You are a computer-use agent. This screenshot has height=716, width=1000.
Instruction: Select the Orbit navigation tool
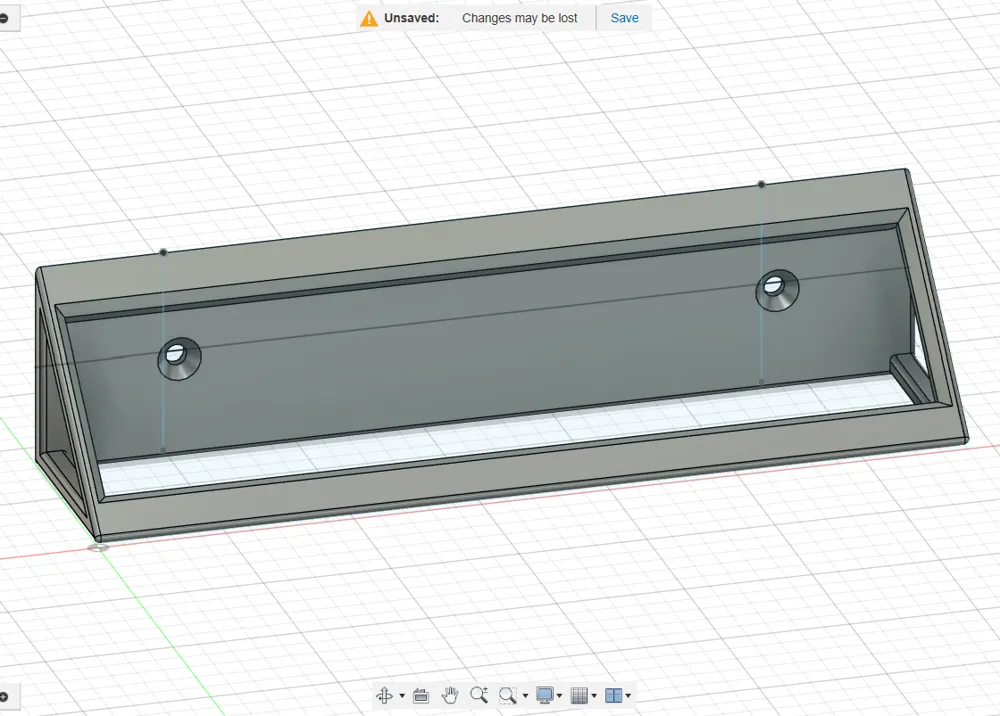(x=385, y=695)
